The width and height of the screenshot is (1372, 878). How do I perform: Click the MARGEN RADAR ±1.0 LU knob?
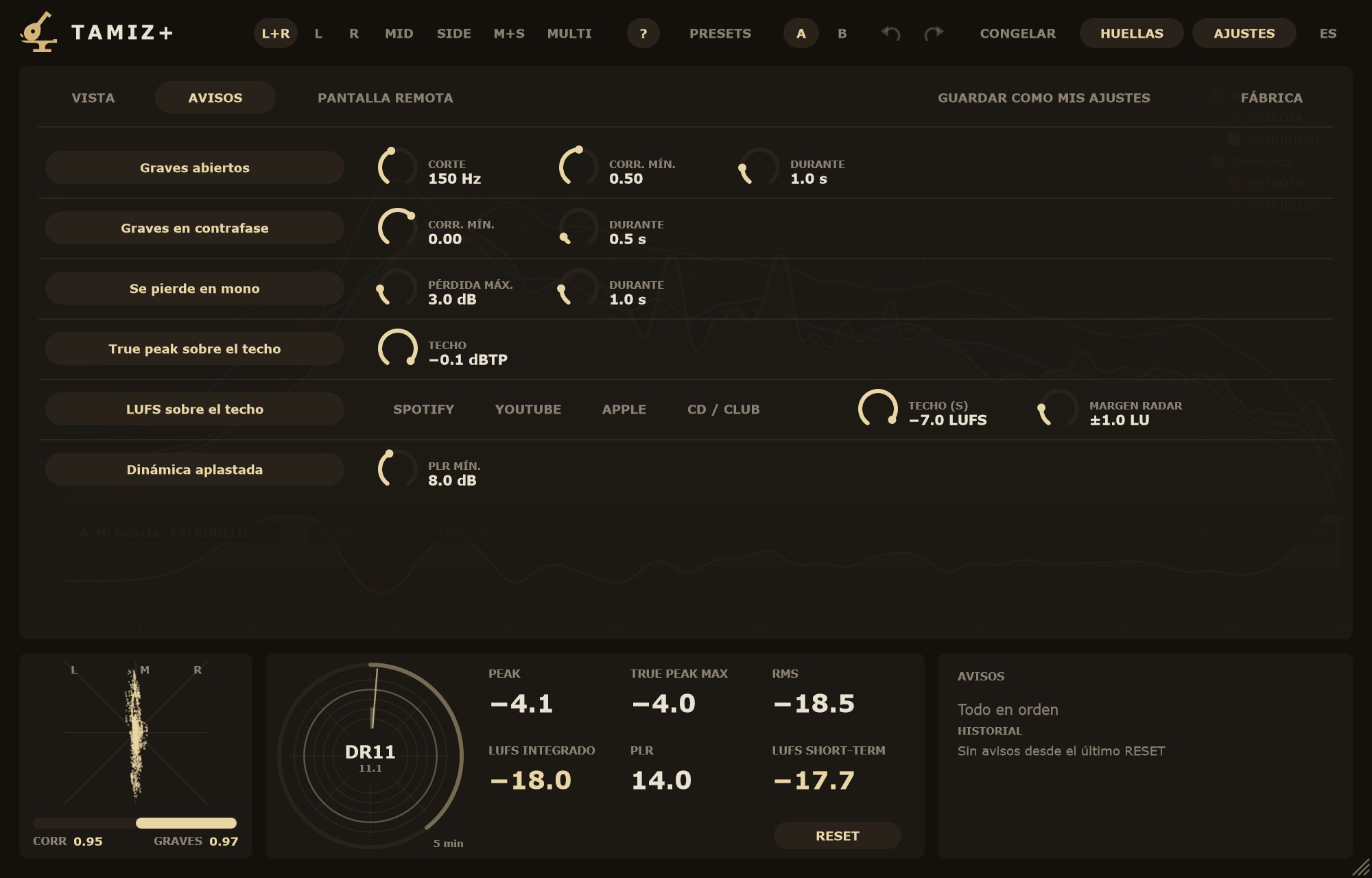point(1059,409)
